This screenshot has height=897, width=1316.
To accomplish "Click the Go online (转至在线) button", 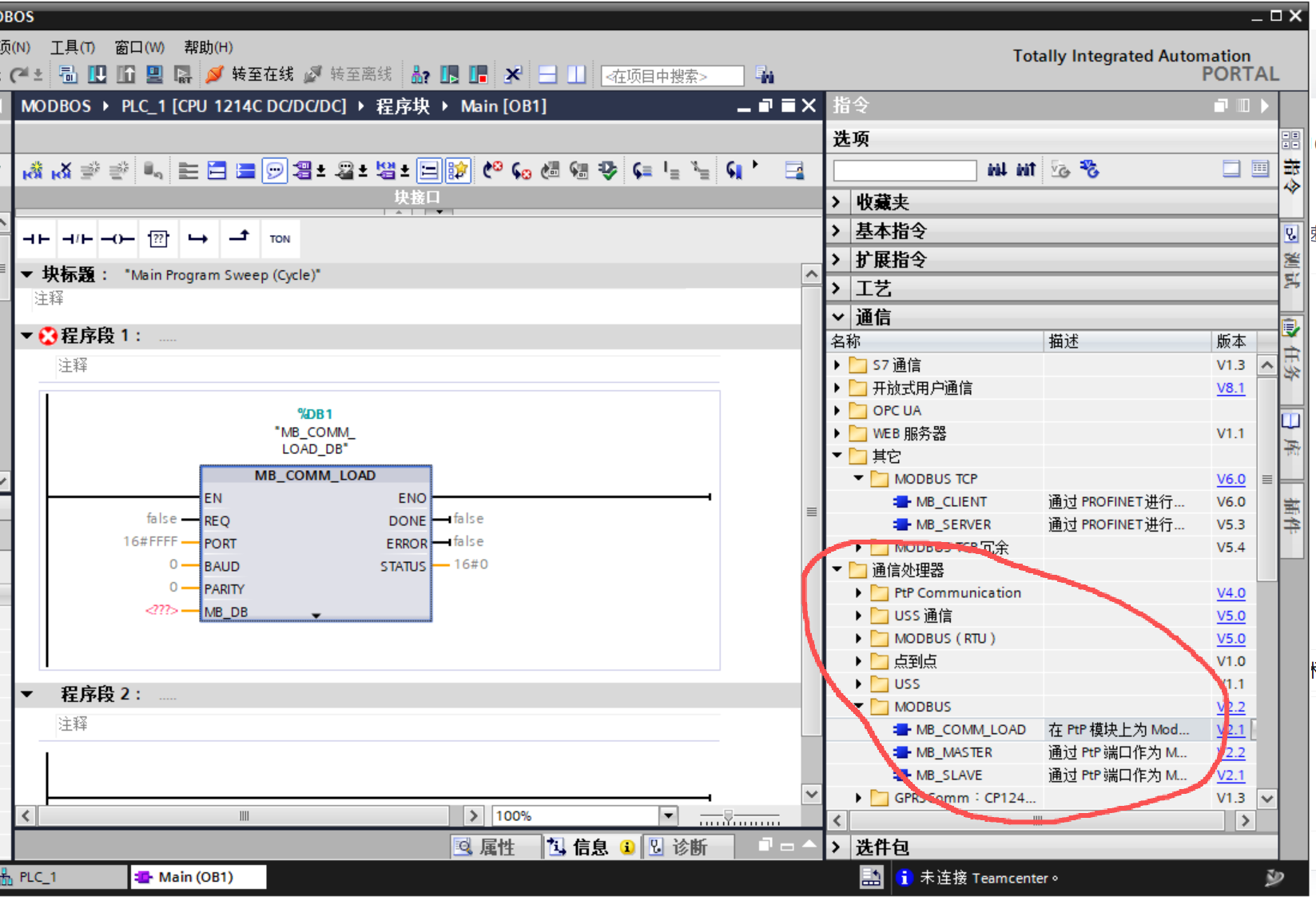I will tap(249, 74).
